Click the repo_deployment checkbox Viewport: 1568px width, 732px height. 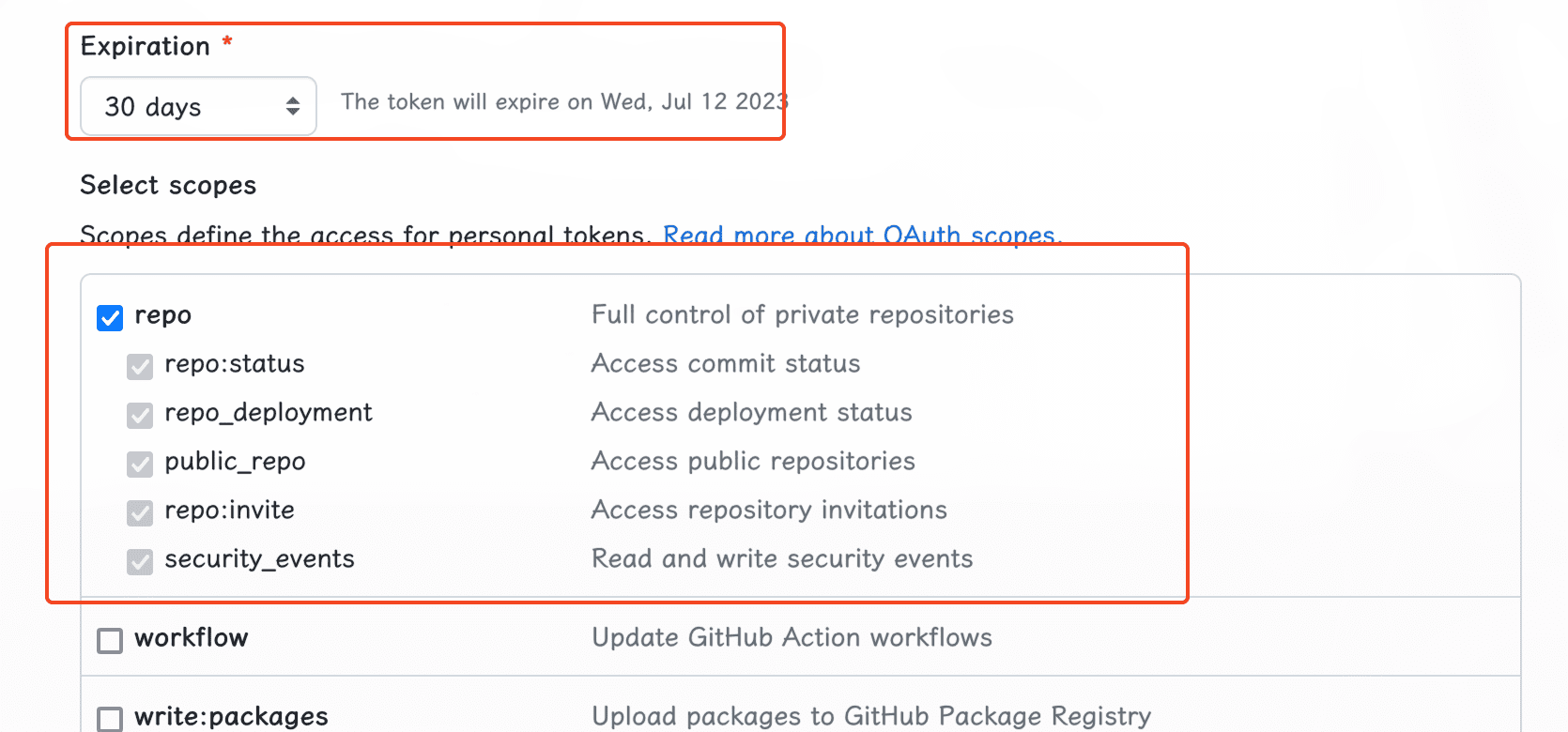[140, 415]
